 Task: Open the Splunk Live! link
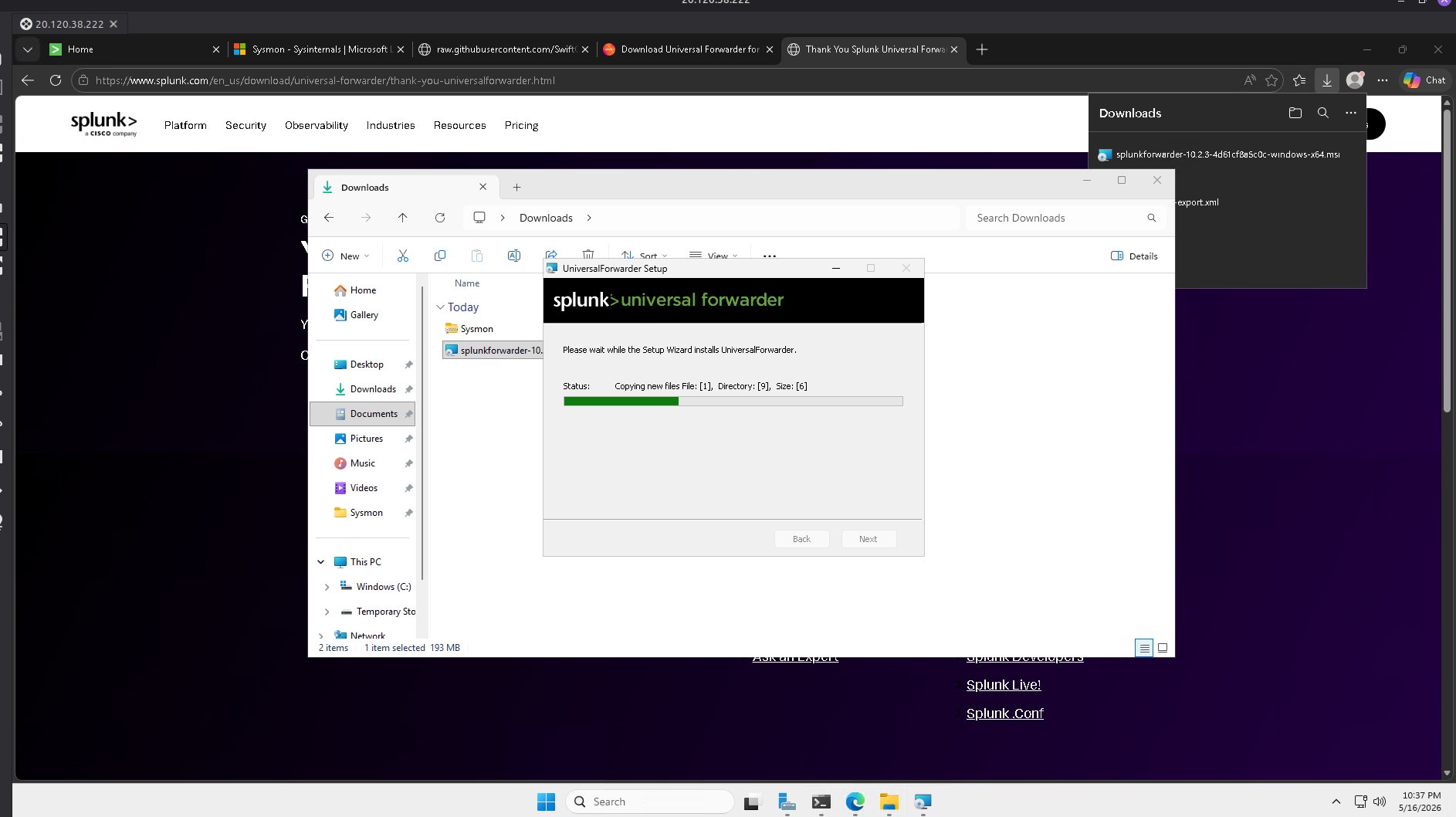coord(1004,685)
